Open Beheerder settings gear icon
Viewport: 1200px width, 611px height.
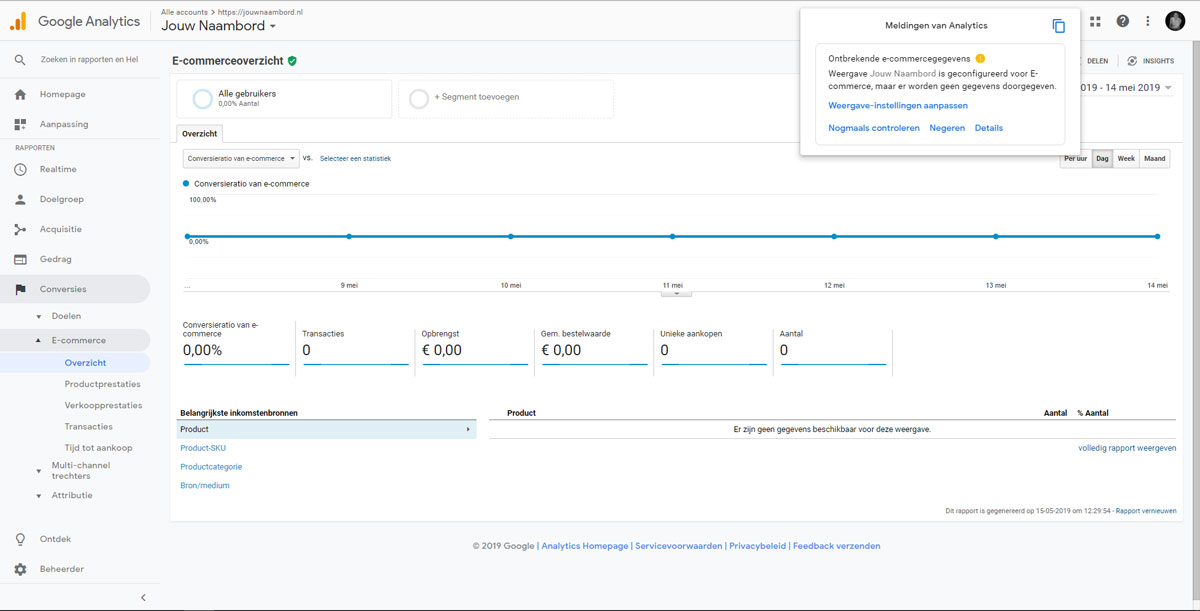pos(20,569)
